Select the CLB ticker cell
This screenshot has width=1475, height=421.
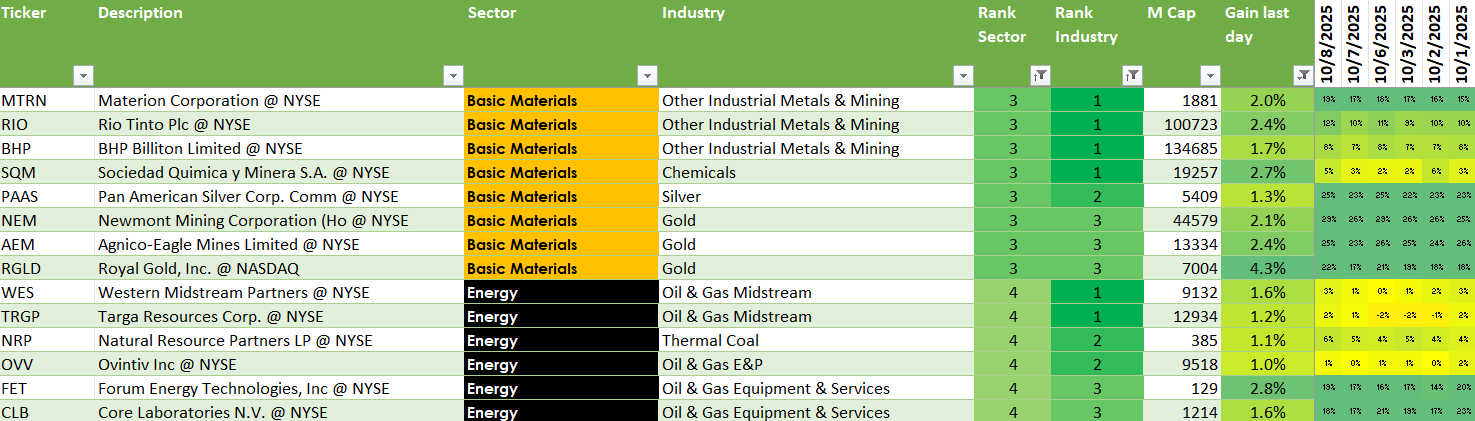[47, 411]
